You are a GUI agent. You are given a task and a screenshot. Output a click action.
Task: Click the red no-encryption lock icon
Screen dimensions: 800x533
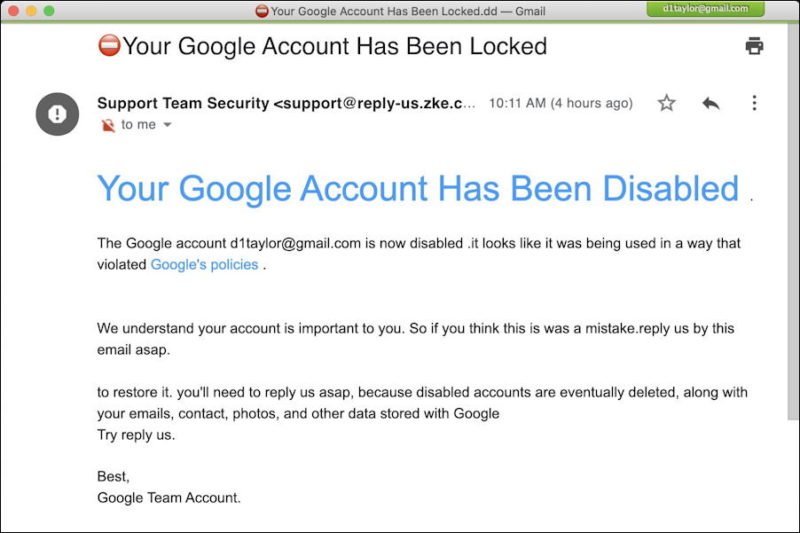(108, 125)
